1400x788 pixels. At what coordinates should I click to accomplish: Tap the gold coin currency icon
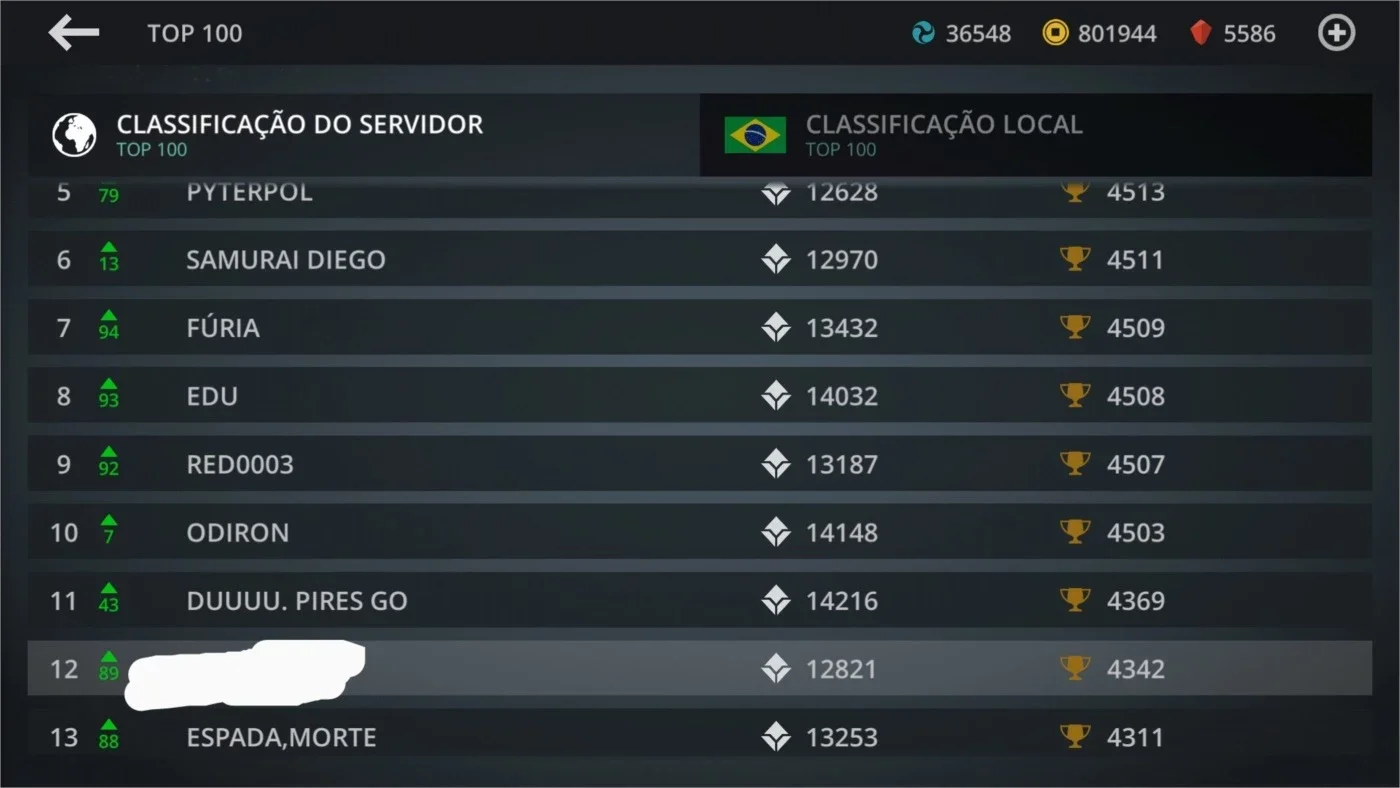[1055, 33]
